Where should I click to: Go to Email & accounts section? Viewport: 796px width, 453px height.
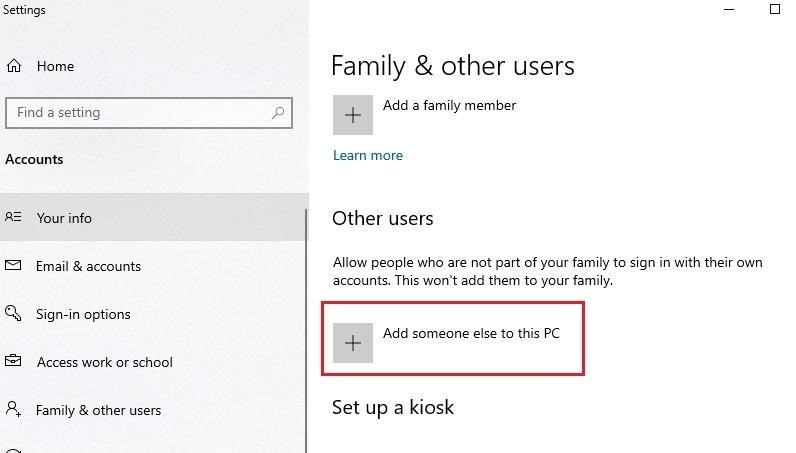tap(88, 266)
